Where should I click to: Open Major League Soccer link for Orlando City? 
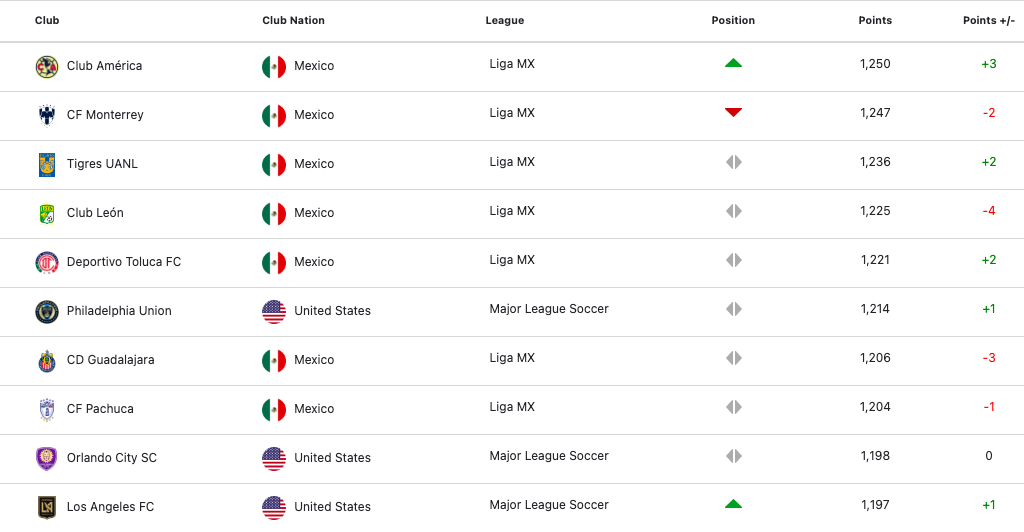click(x=549, y=456)
